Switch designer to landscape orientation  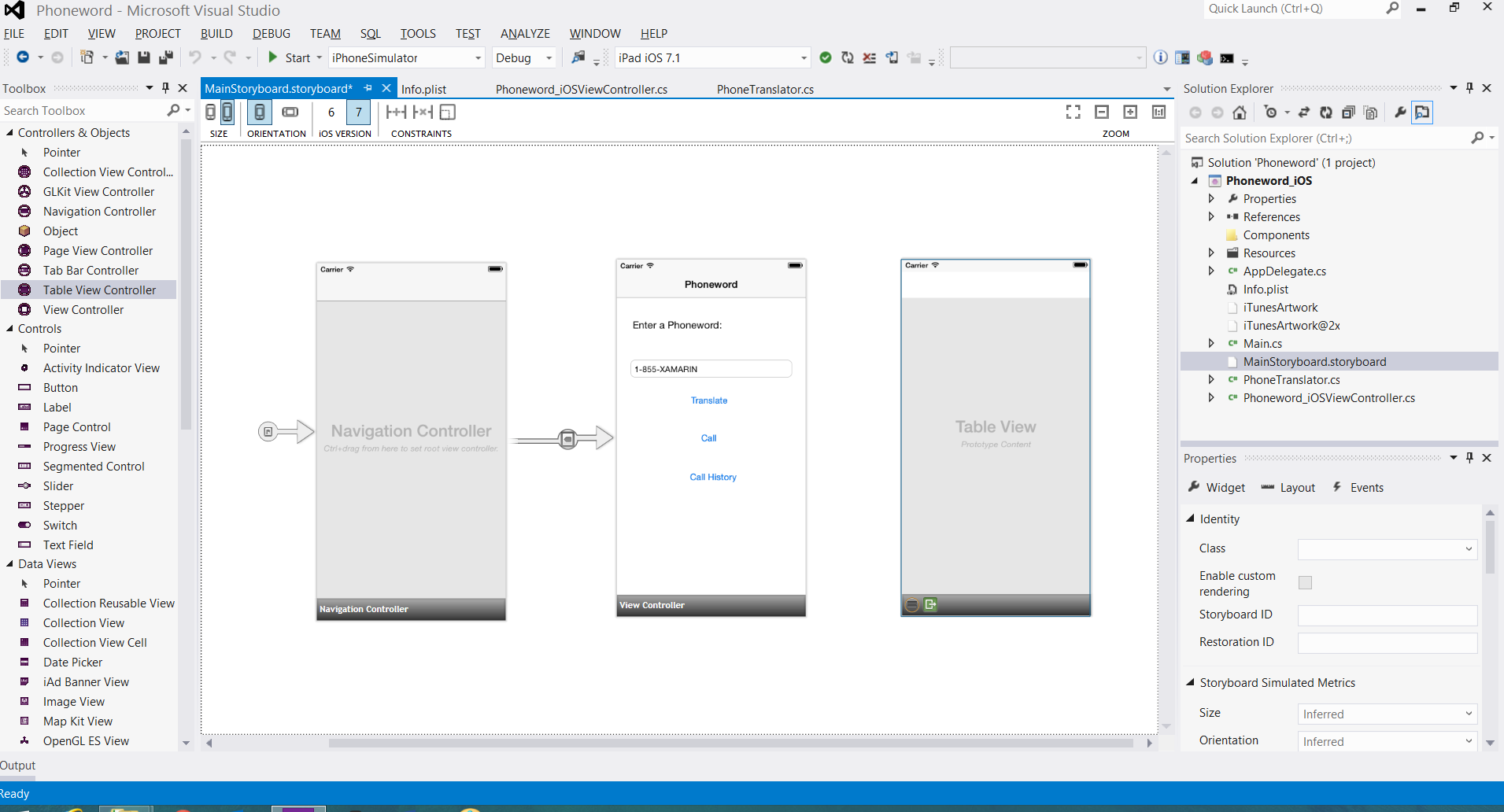pyautogui.click(x=290, y=113)
